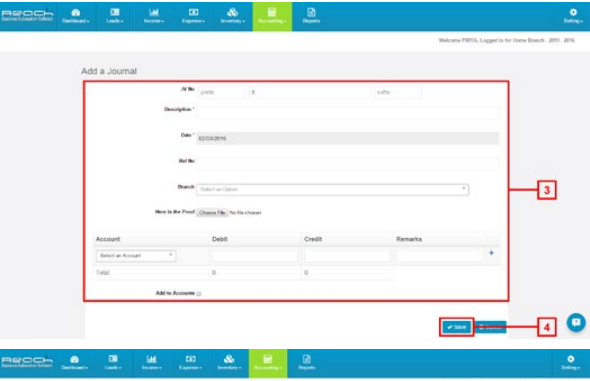Focus the JV No suffix field

[x=398, y=92]
